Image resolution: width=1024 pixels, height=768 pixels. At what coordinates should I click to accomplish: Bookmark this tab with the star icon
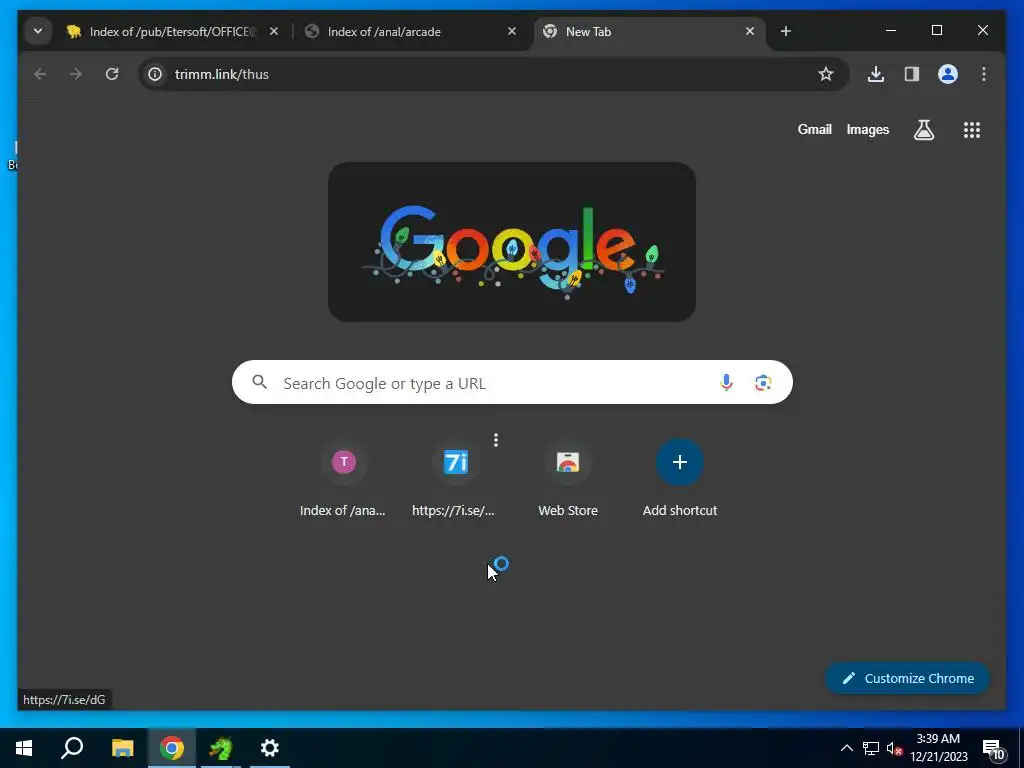tap(825, 74)
